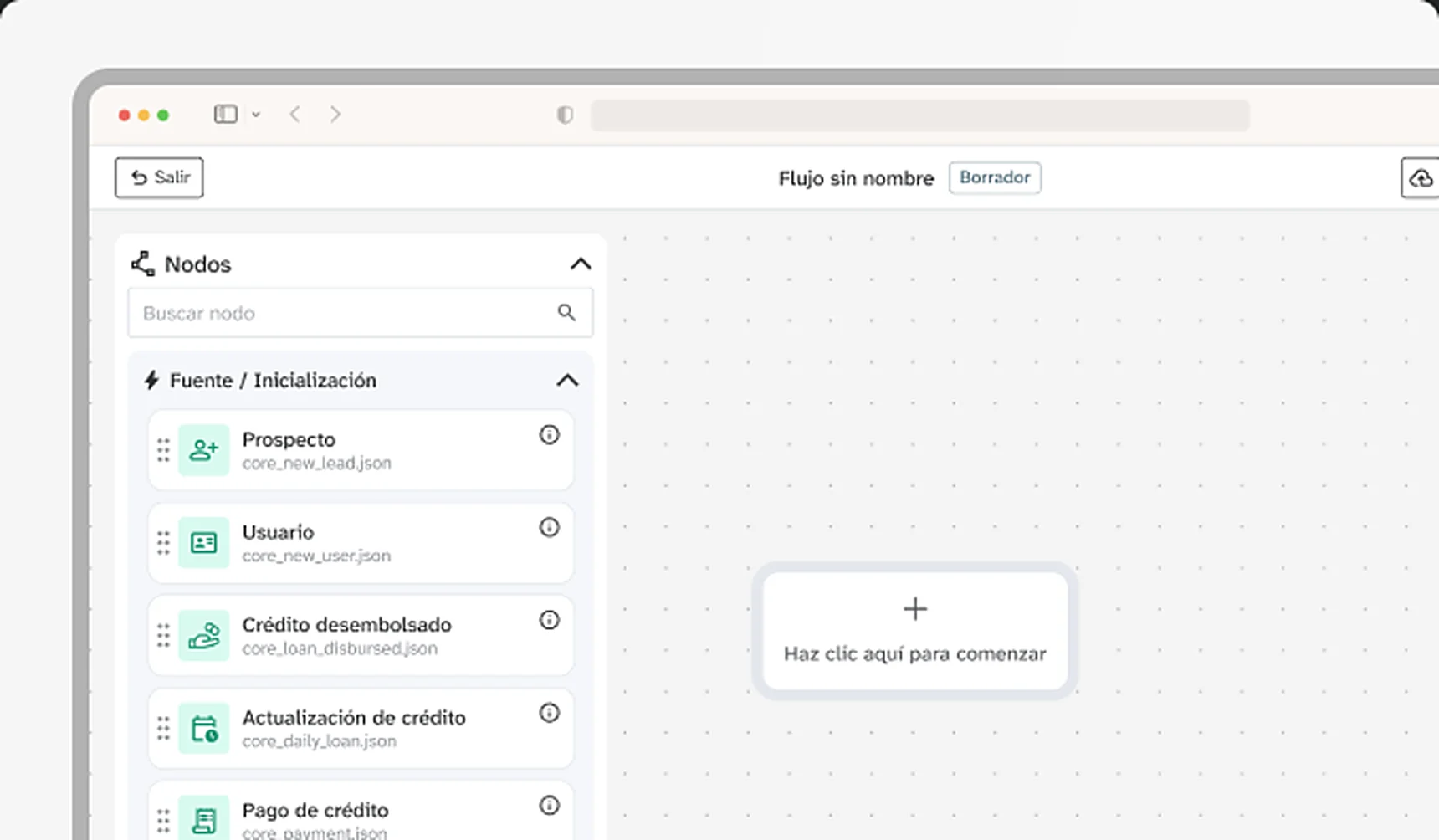Click the browser address bar
1439x840 pixels.
click(x=920, y=115)
